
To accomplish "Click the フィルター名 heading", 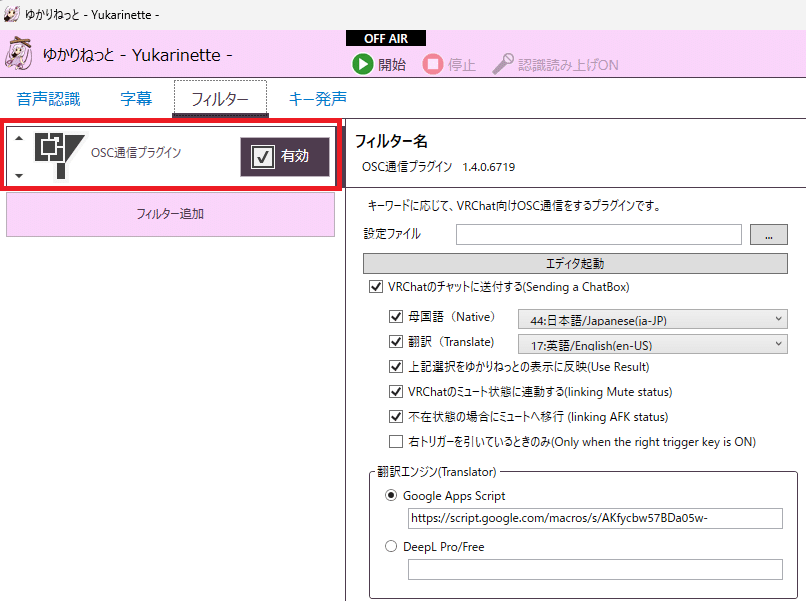I will (391, 141).
